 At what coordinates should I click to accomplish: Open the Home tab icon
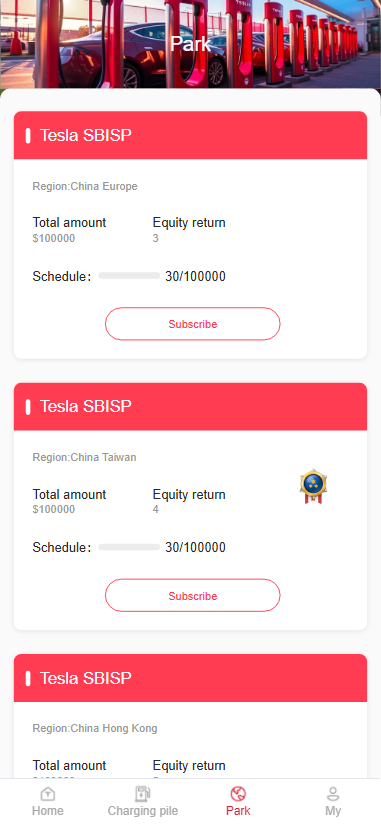coord(48,794)
